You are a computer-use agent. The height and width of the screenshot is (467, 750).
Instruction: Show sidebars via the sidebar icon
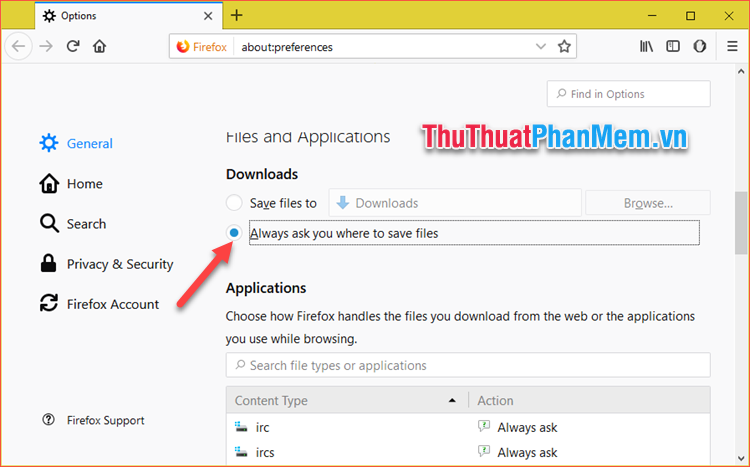[x=673, y=46]
